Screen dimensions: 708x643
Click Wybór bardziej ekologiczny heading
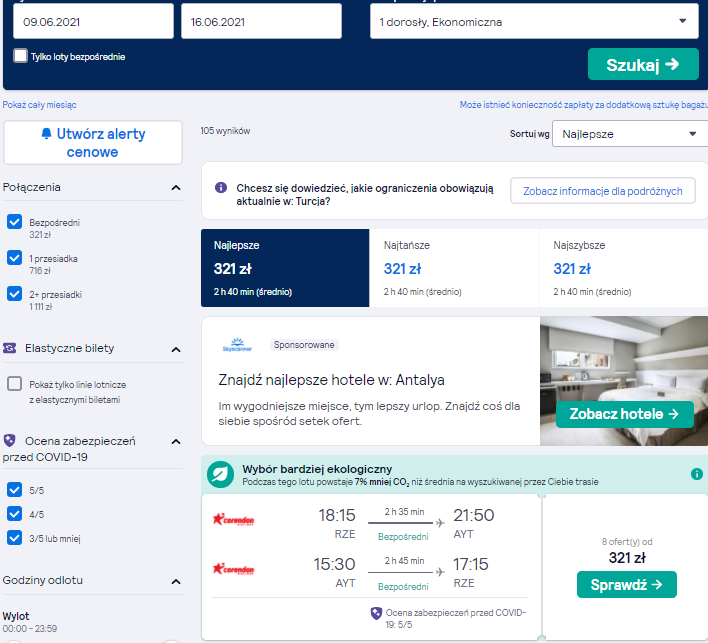[317, 469]
